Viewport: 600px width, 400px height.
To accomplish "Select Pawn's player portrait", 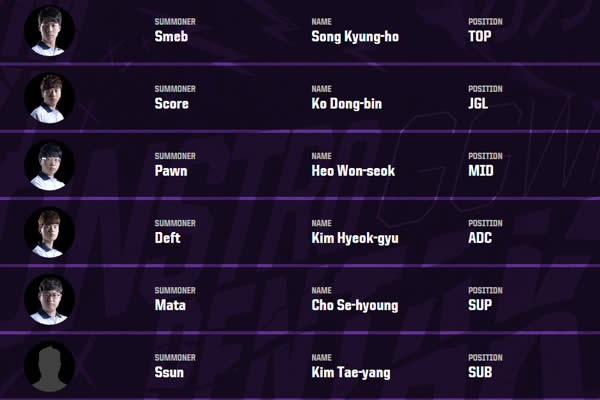I will [49, 165].
